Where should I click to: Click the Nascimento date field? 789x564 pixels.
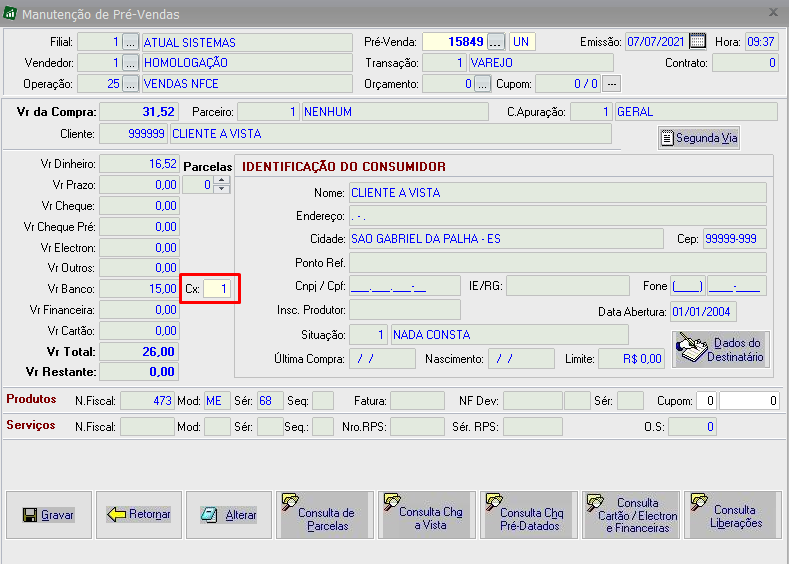[521, 359]
